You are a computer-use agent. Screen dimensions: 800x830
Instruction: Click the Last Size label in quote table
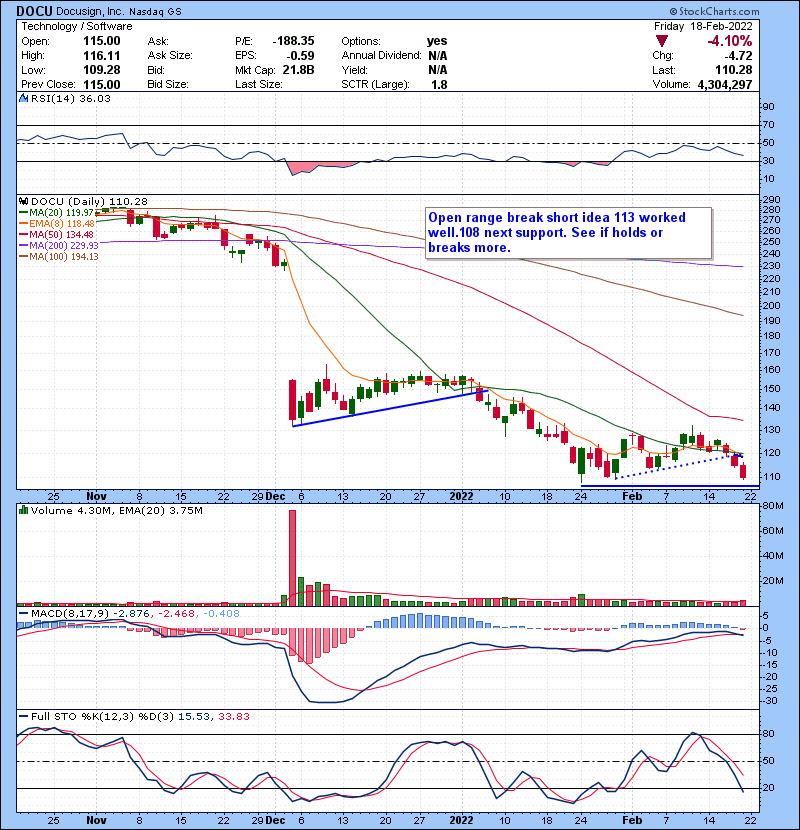click(259, 85)
